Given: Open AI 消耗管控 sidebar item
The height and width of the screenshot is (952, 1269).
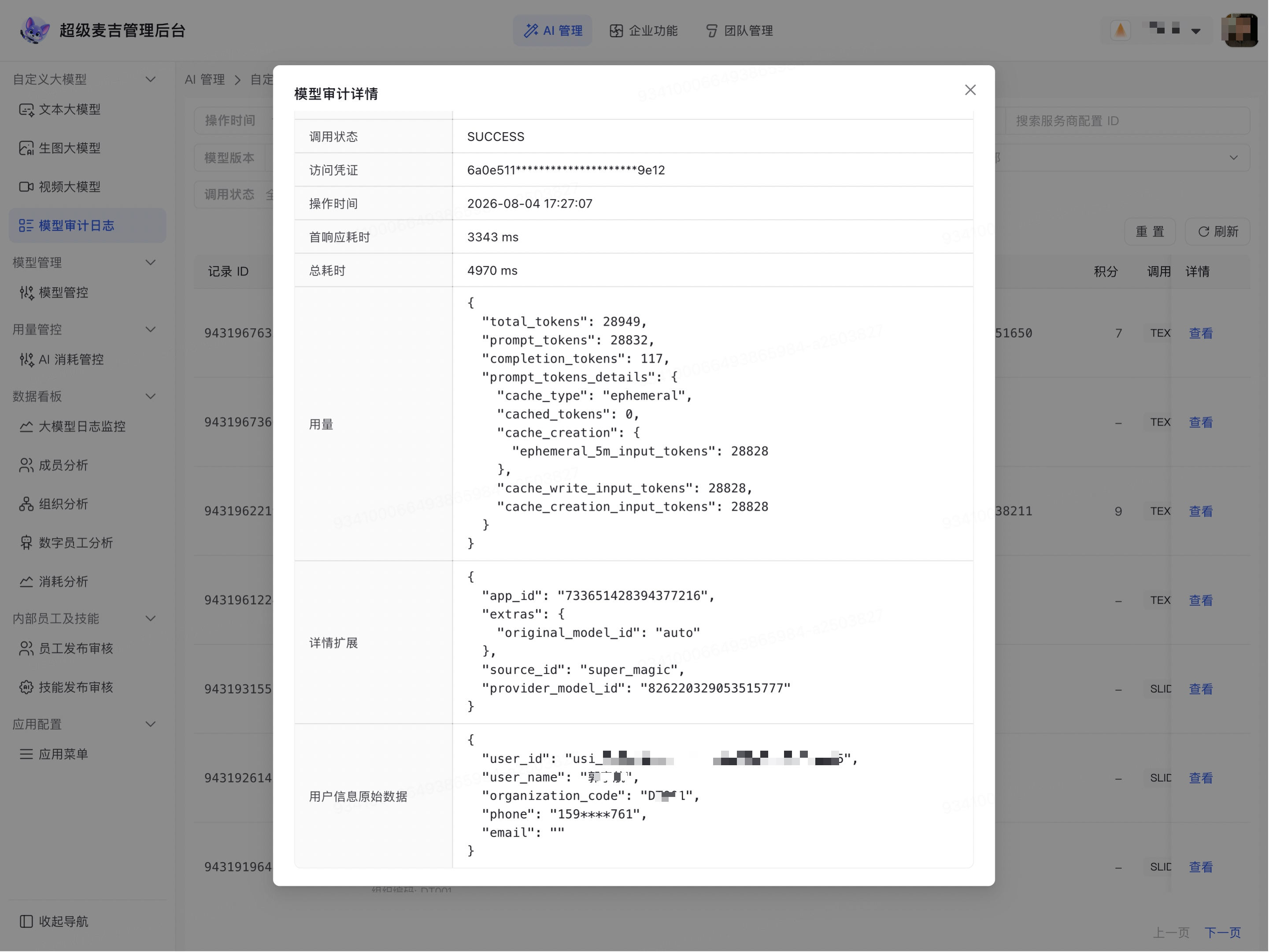Looking at the screenshot, I should coord(87,360).
